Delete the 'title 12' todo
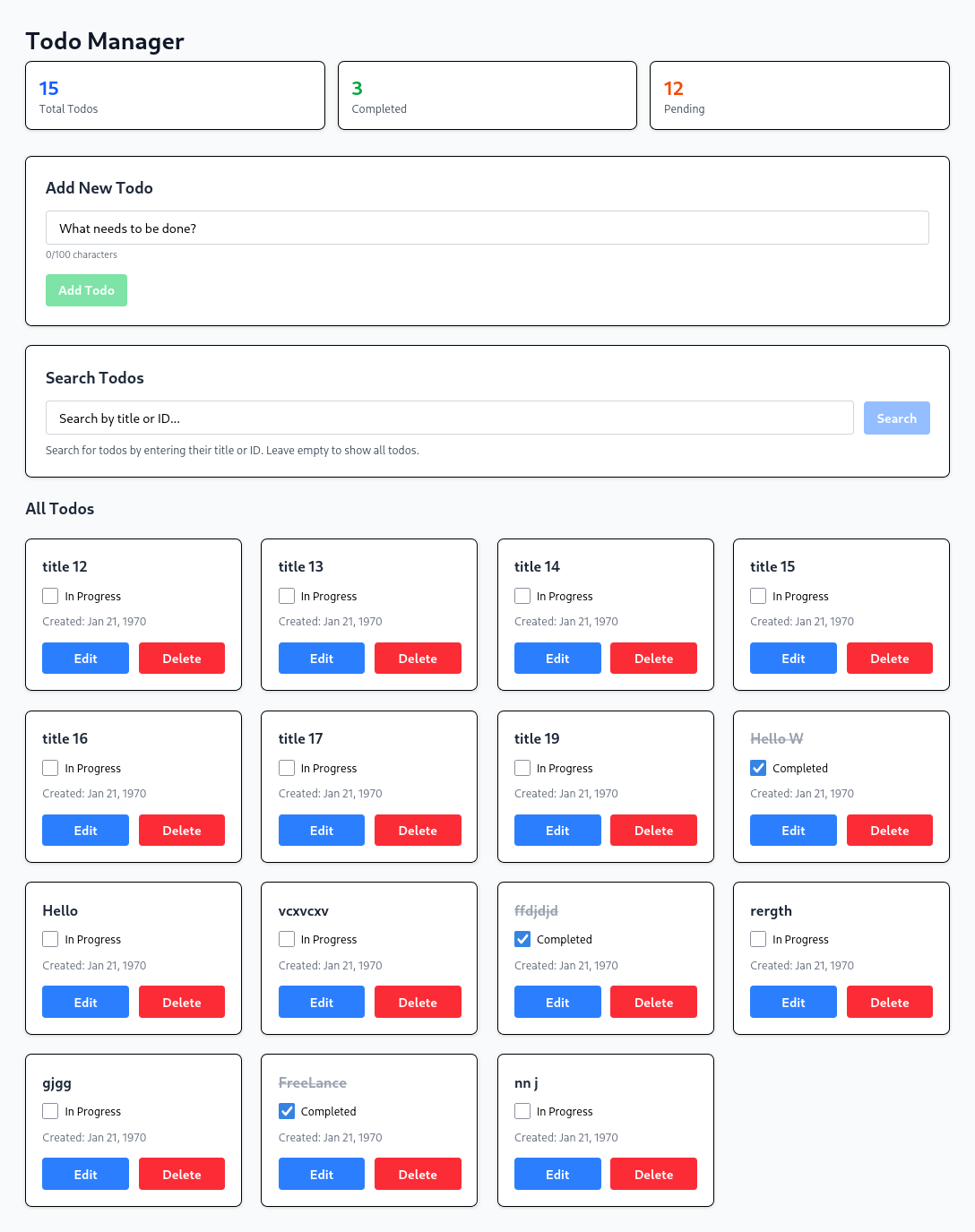 (x=182, y=659)
